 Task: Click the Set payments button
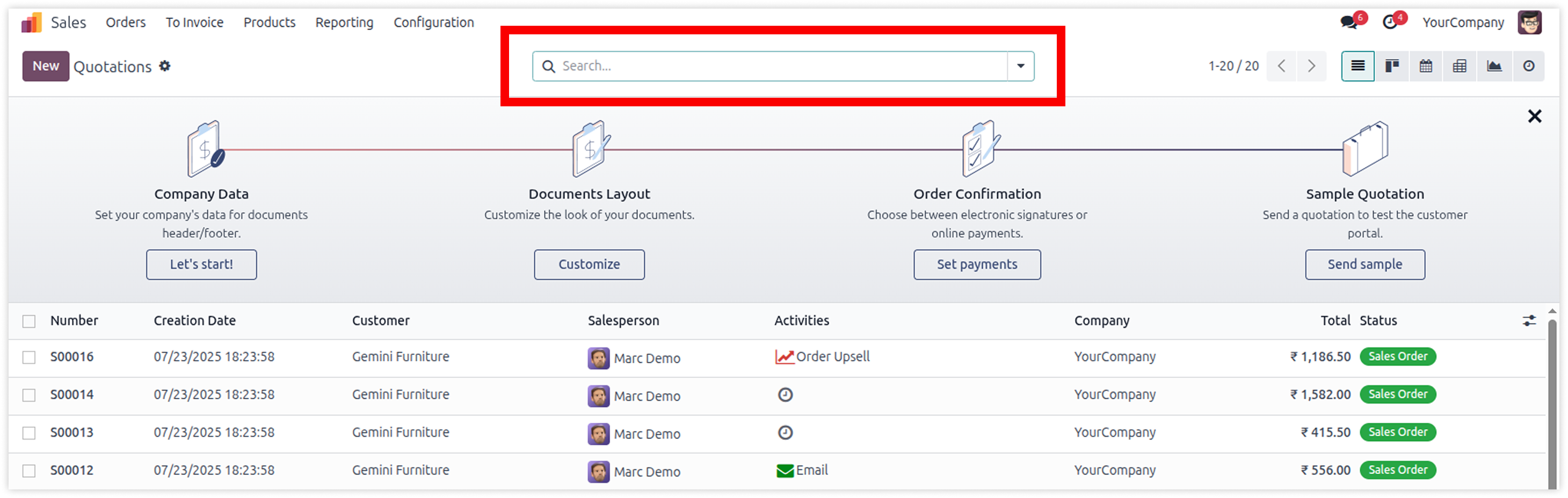(977, 265)
